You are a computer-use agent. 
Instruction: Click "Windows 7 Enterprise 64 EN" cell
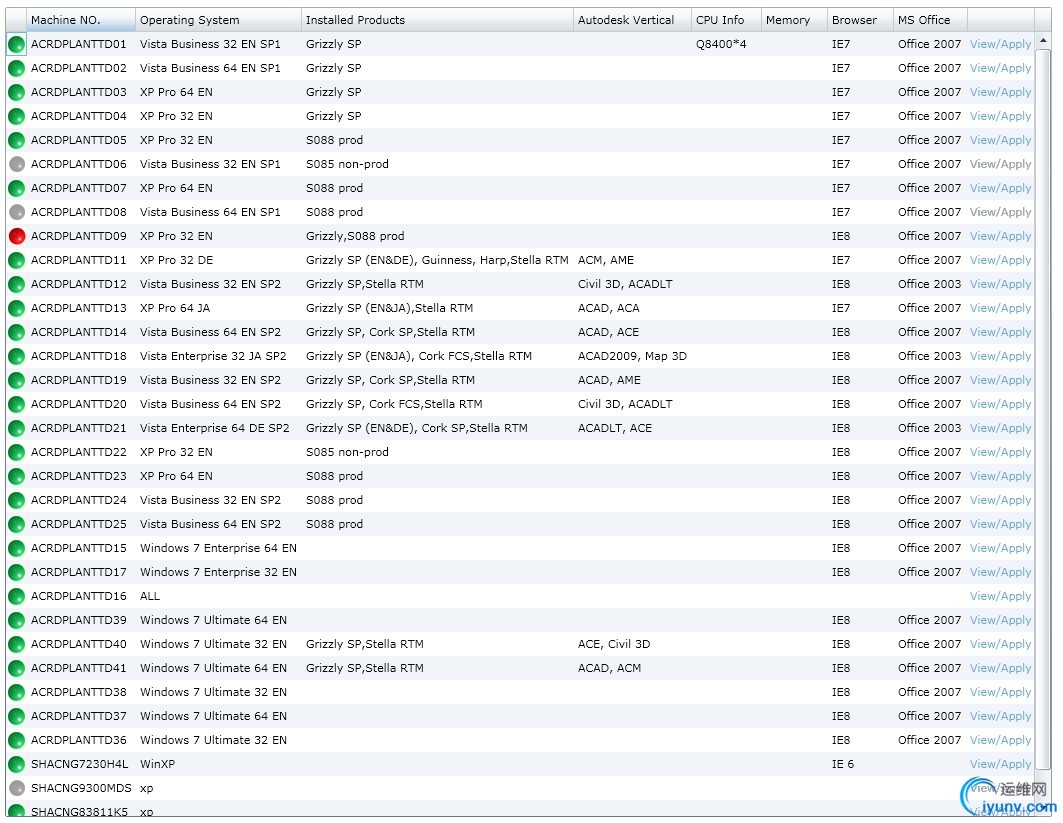pyautogui.click(x=218, y=548)
